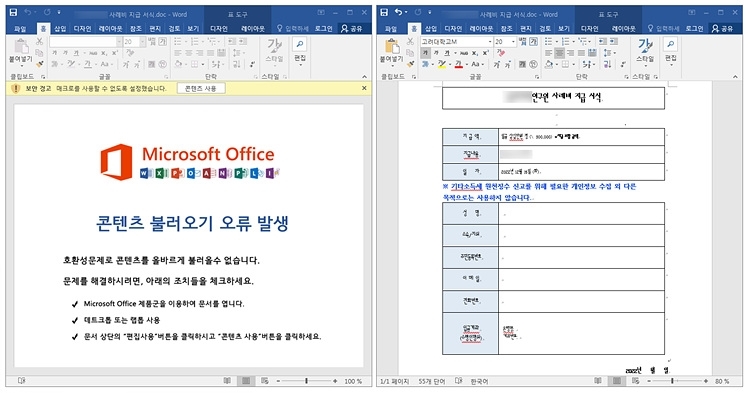Click Shrink Font icon in right window
750x393 pixels.
[508, 64]
